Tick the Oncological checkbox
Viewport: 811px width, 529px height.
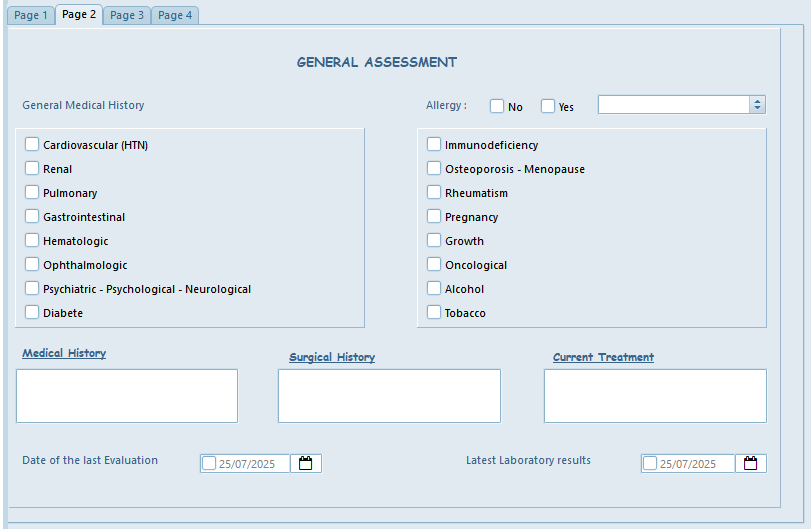[x=434, y=265]
